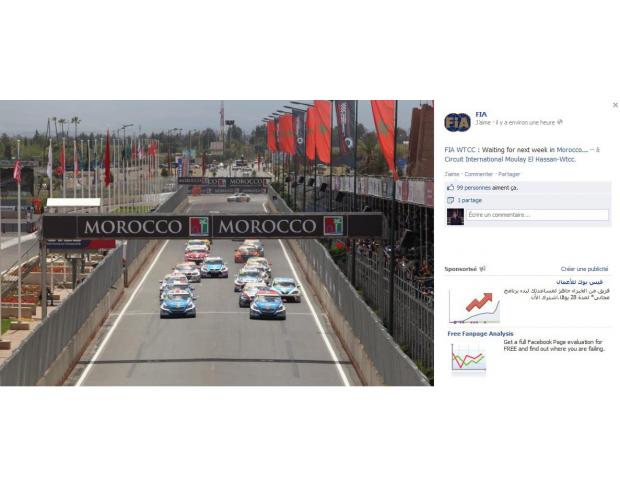Image resolution: width=620 pixels, height=490 pixels.
Task: Click the globe icon next to Sponsorisé
Action: click(482, 269)
